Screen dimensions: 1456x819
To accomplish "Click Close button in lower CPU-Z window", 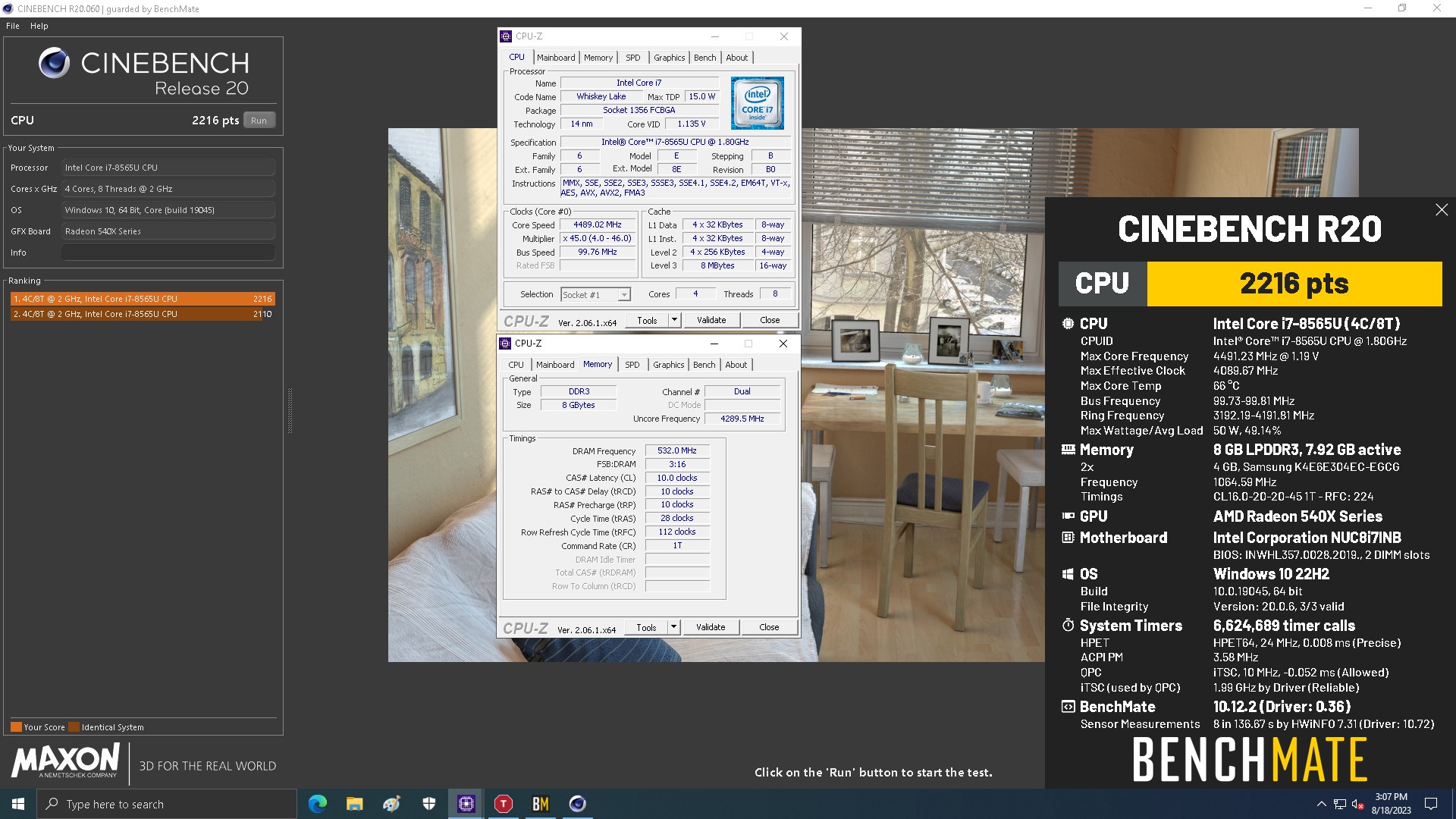I will tap(769, 628).
